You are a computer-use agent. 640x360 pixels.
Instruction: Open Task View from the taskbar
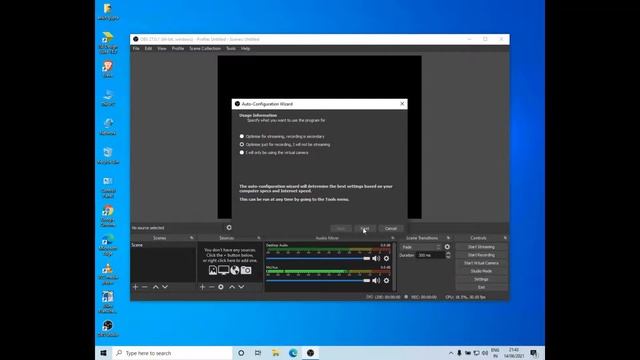pyautogui.click(x=258, y=353)
